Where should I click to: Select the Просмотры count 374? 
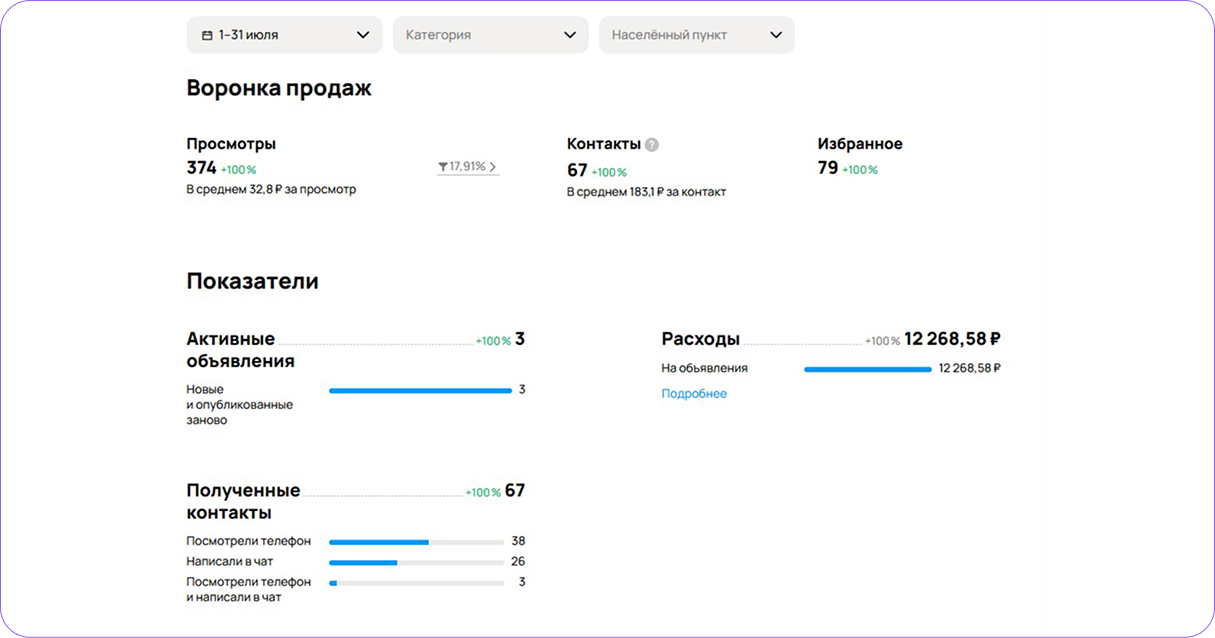click(x=201, y=168)
